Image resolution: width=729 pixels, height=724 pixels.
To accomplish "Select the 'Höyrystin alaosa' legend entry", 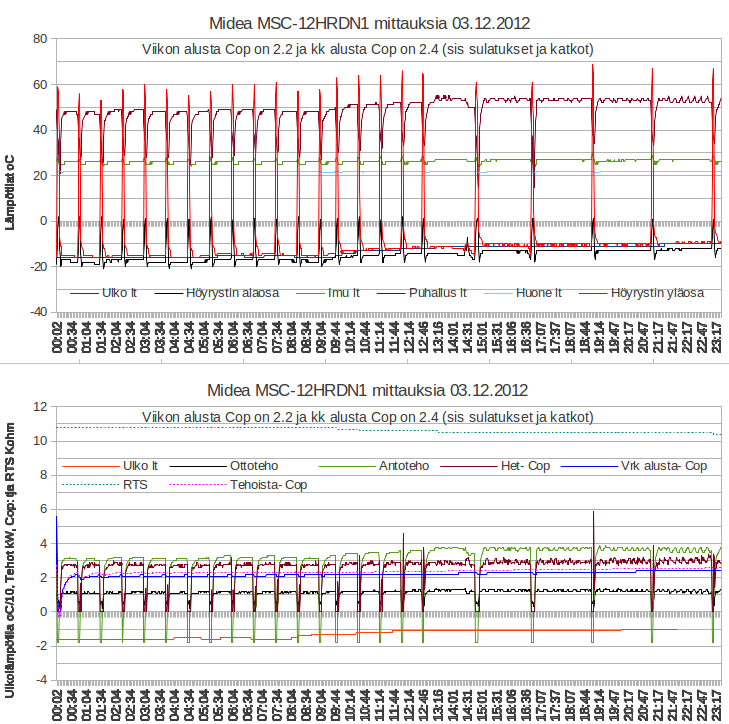I will pos(231,293).
